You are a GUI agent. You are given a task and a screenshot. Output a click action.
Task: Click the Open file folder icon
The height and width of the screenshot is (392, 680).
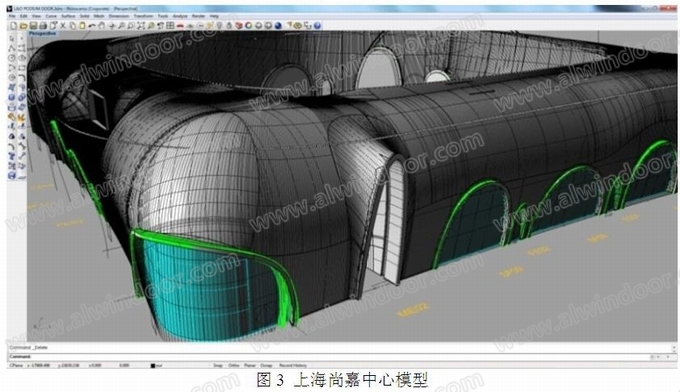(23, 26)
